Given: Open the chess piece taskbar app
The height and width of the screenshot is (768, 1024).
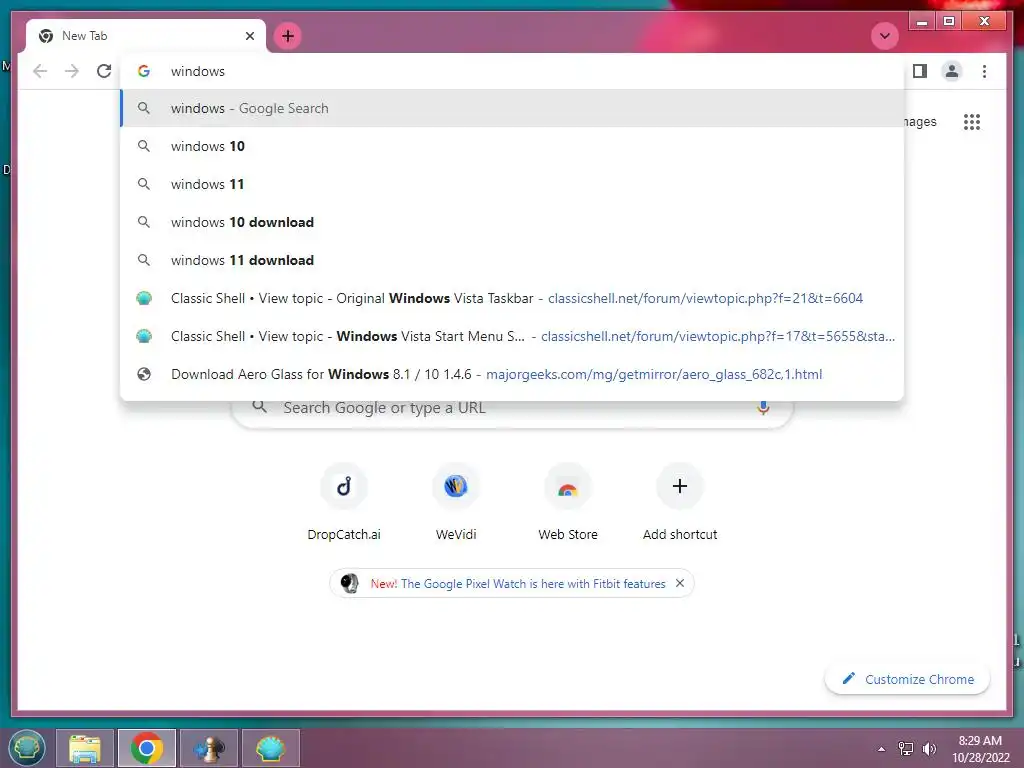Looking at the screenshot, I should click(209, 748).
